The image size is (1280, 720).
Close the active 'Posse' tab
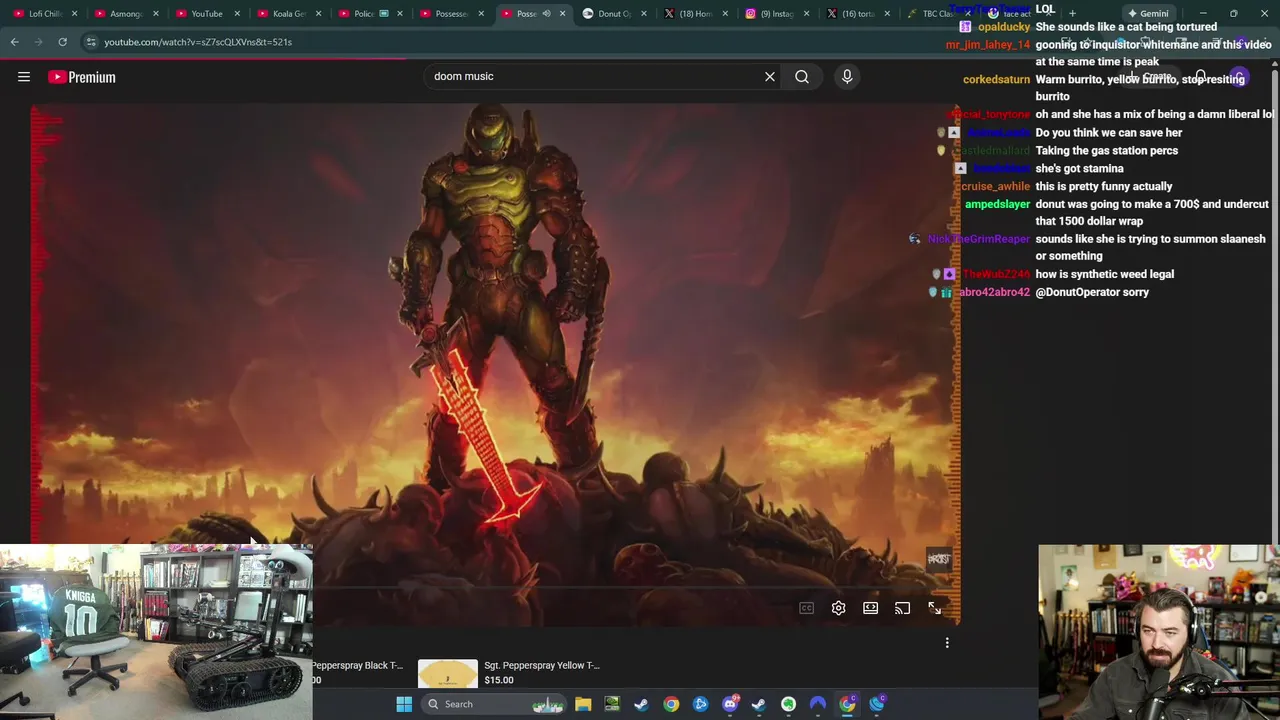coord(562,14)
